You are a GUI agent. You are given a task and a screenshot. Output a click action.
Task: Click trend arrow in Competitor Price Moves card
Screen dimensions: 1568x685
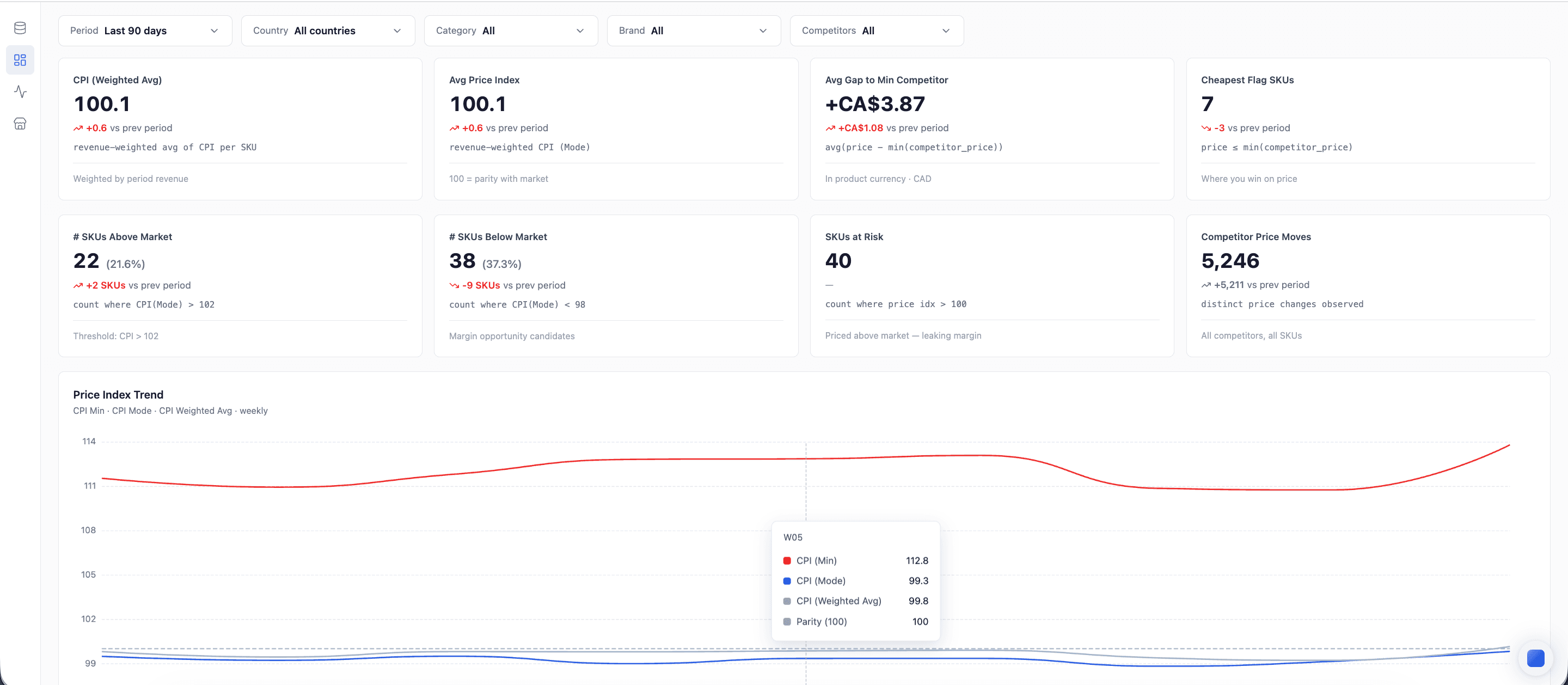pos(1206,285)
